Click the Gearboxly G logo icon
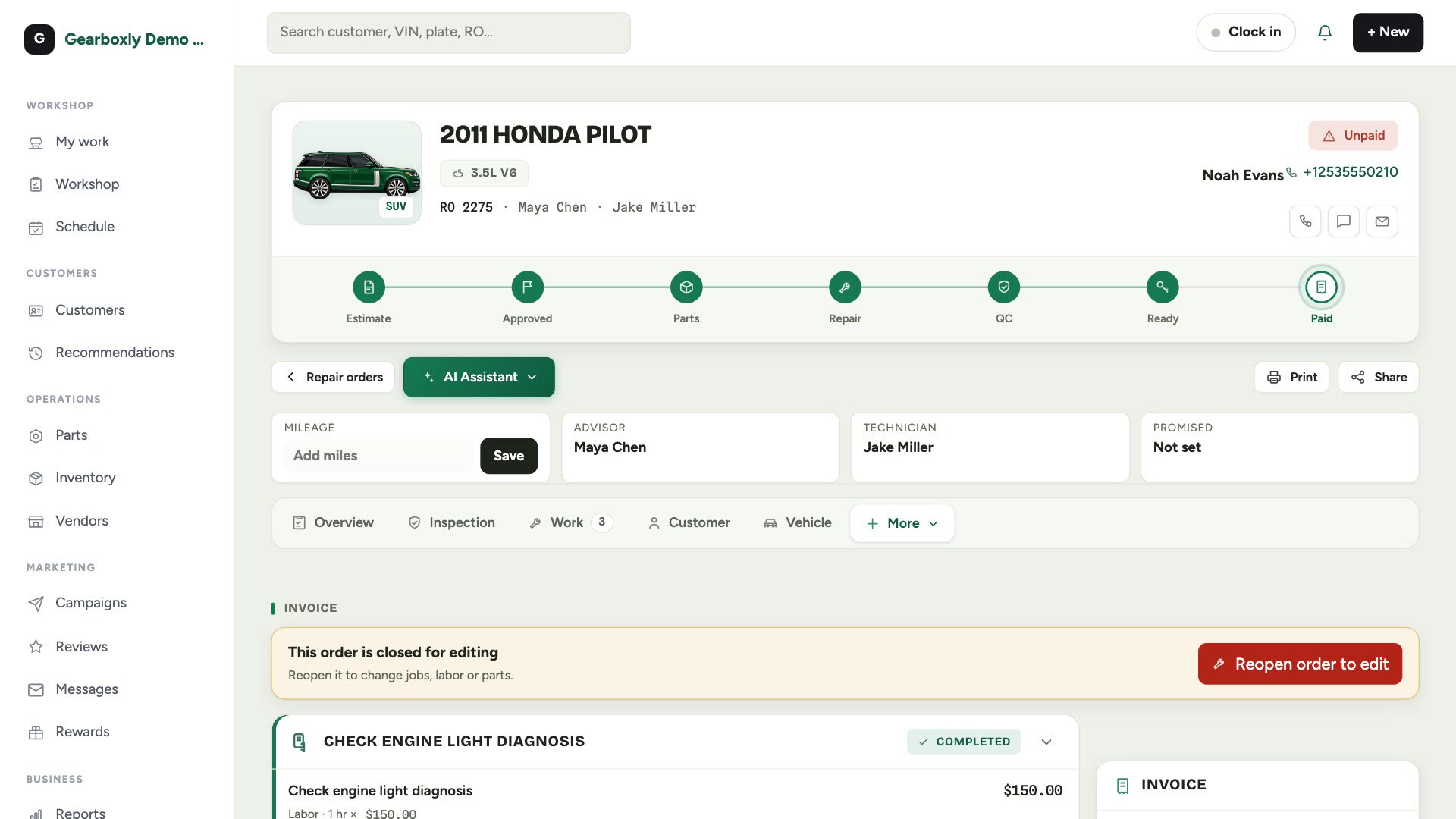The height and width of the screenshot is (819, 1456). pyautogui.click(x=39, y=39)
